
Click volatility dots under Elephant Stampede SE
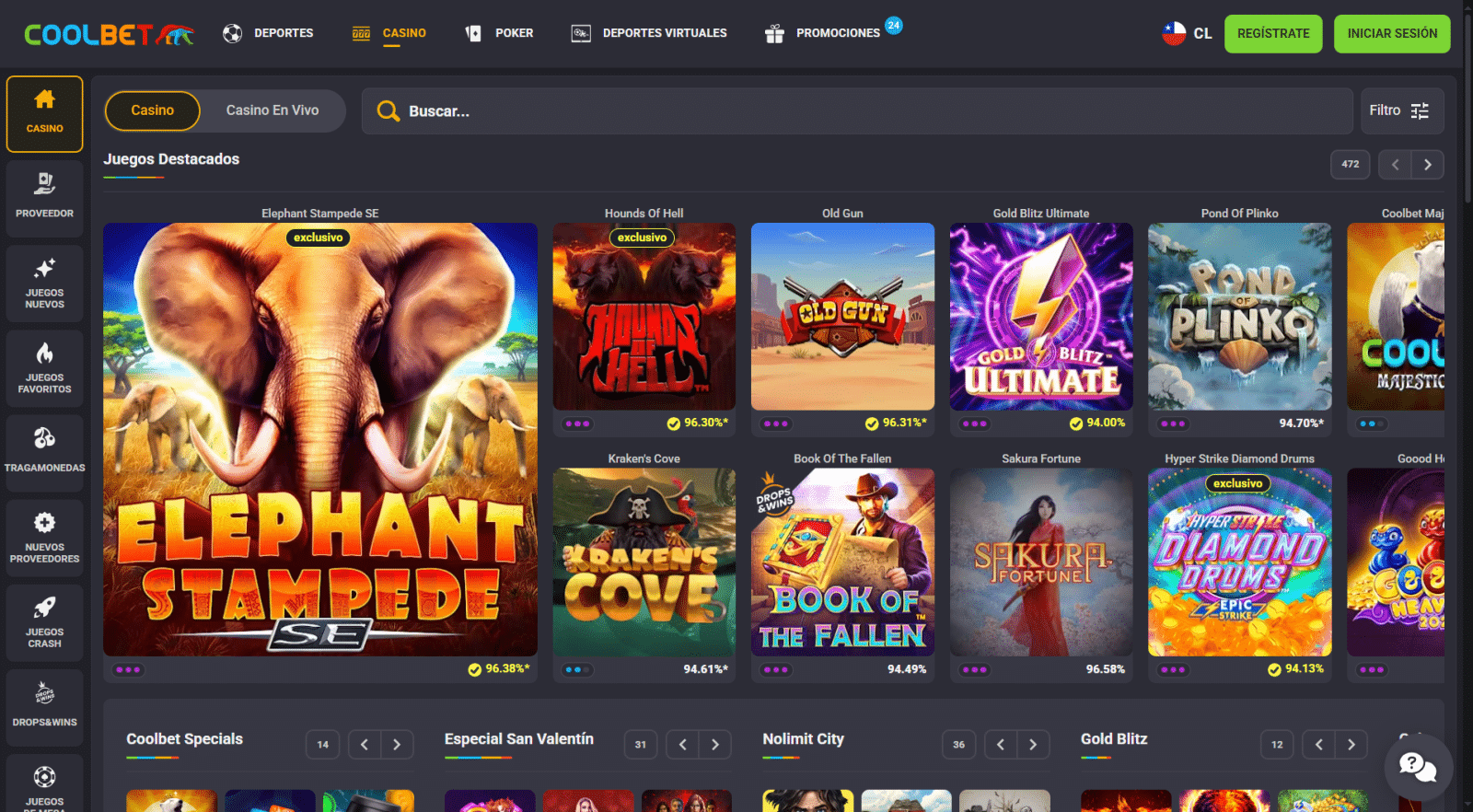[x=128, y=670]
